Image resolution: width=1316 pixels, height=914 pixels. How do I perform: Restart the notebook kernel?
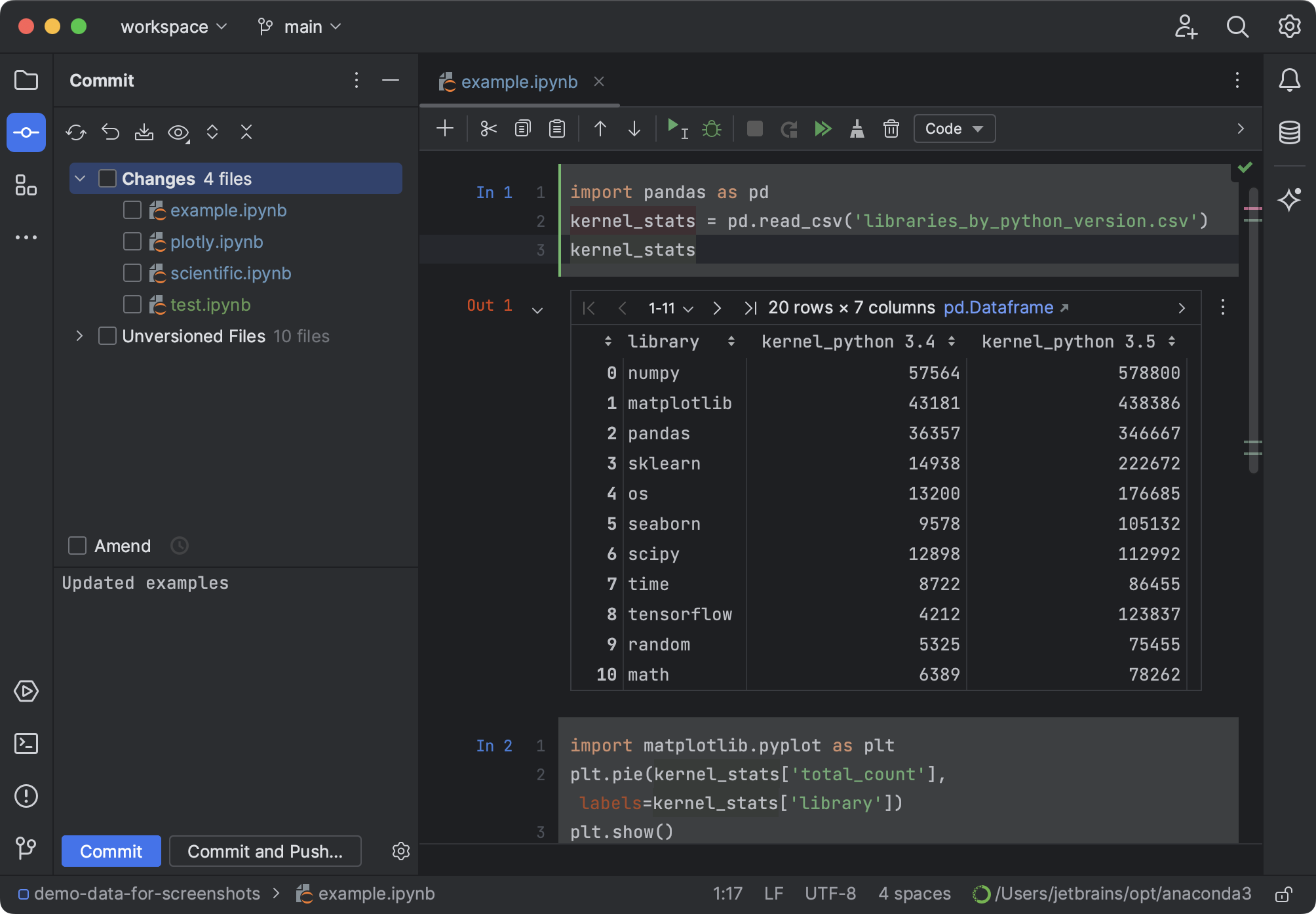pos(788,129)
